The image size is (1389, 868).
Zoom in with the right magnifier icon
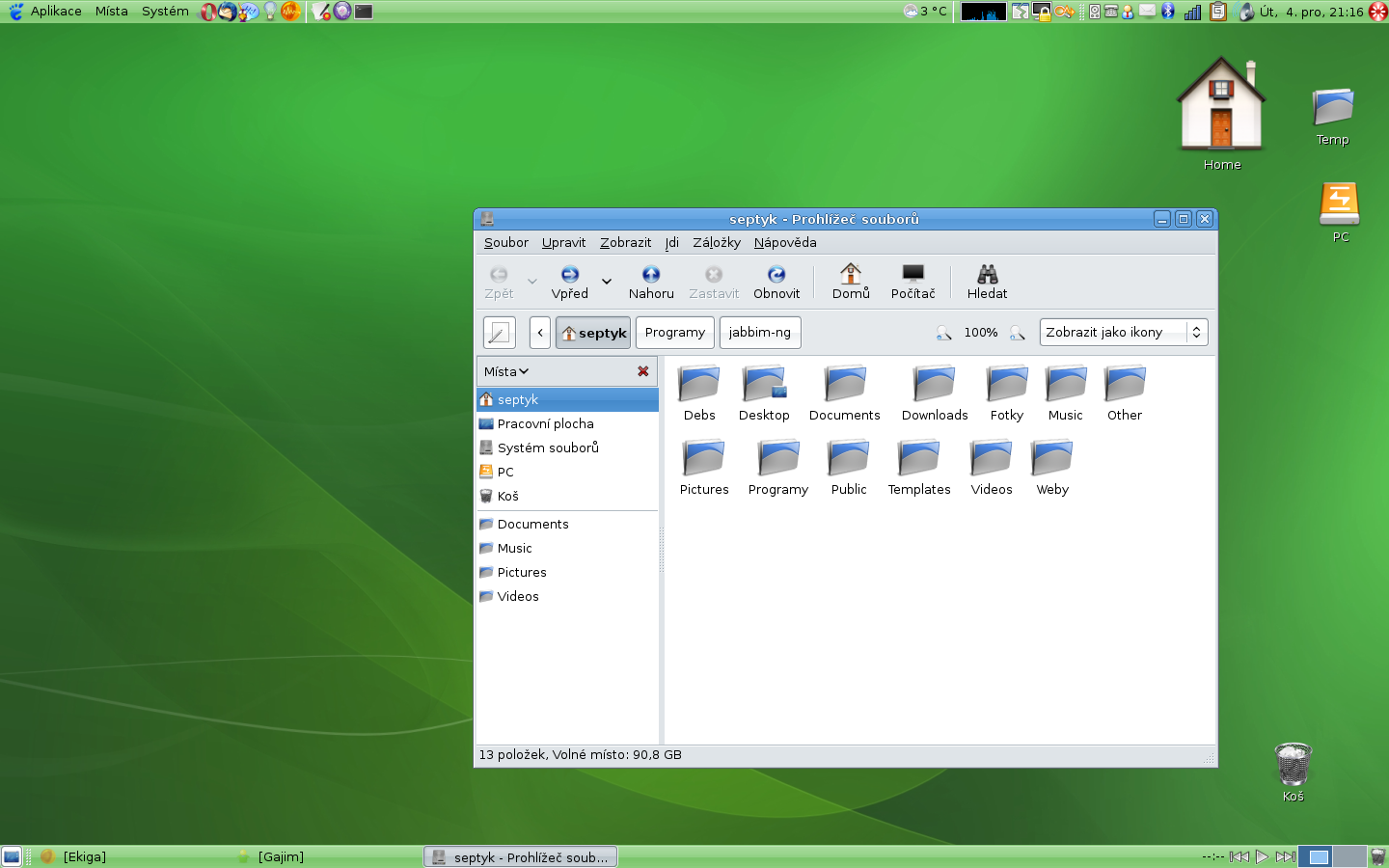pyautogui.click(x=1017, y=333)
